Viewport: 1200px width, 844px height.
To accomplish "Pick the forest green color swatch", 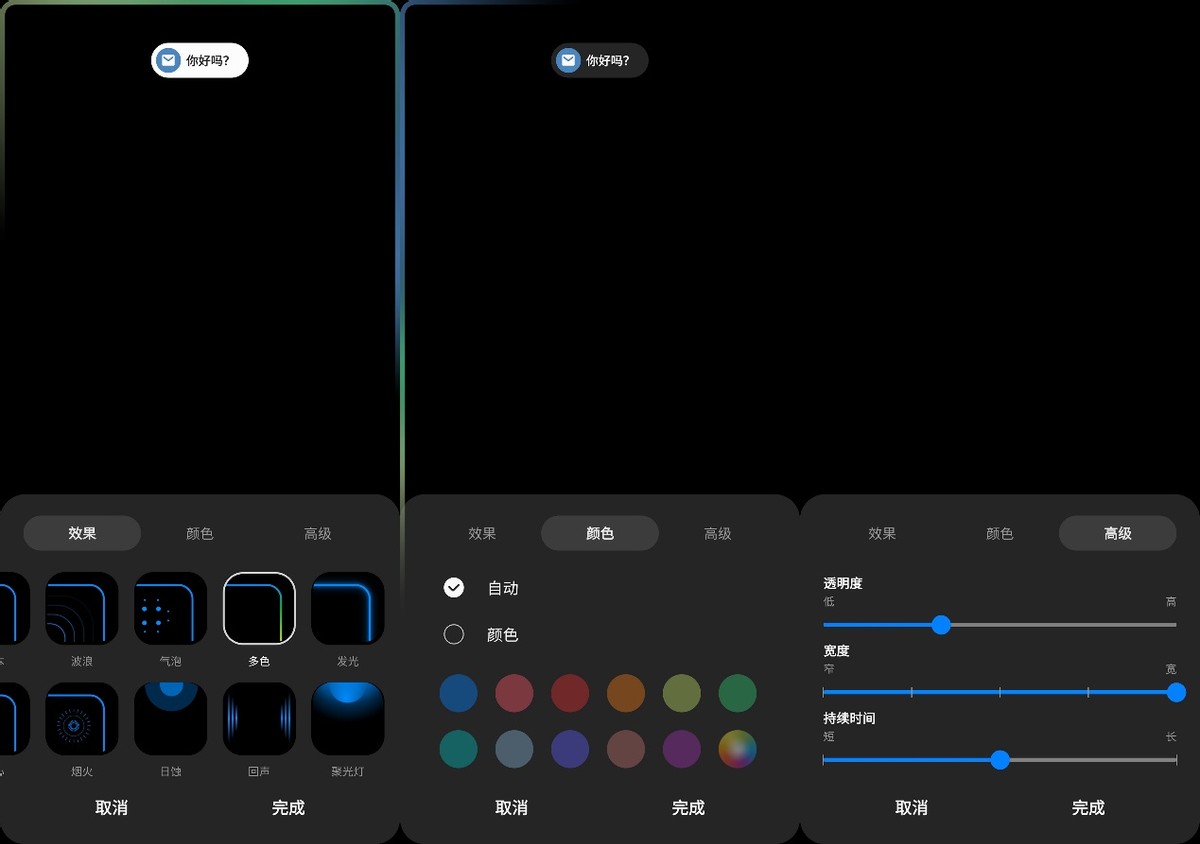I will 738,693.
